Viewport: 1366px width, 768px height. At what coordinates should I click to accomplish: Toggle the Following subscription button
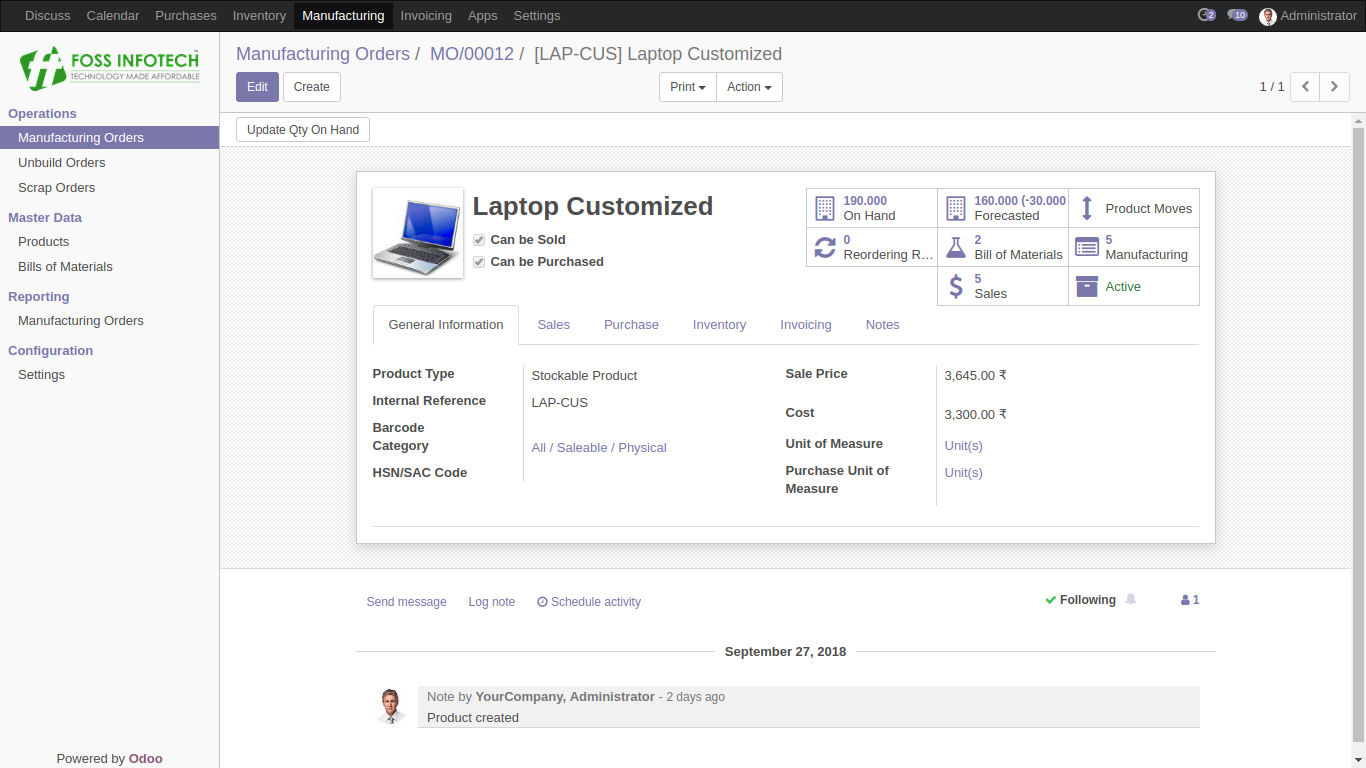(1080, 600)
